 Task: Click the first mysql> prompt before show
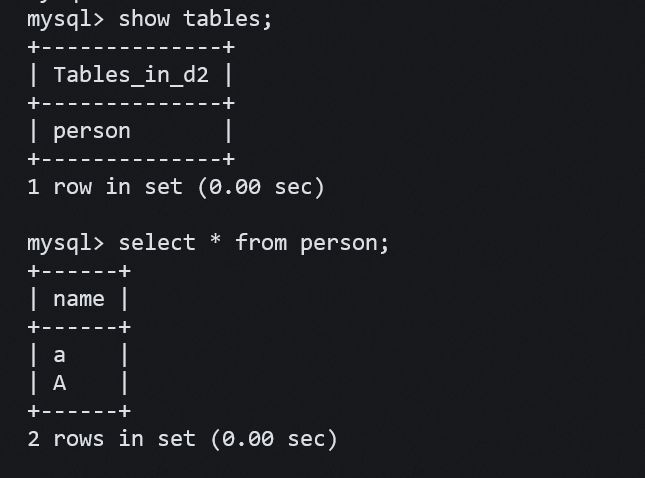pos(66,19)
